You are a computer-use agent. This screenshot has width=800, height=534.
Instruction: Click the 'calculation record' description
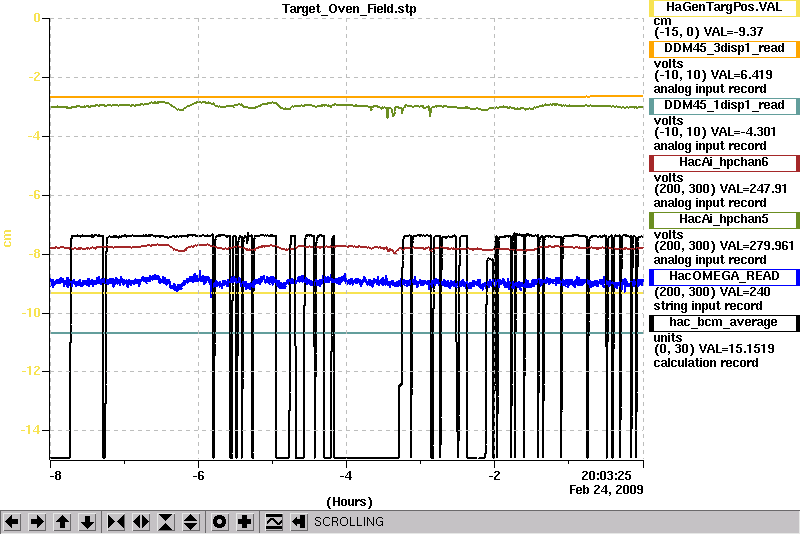click(x=706, y=363)
